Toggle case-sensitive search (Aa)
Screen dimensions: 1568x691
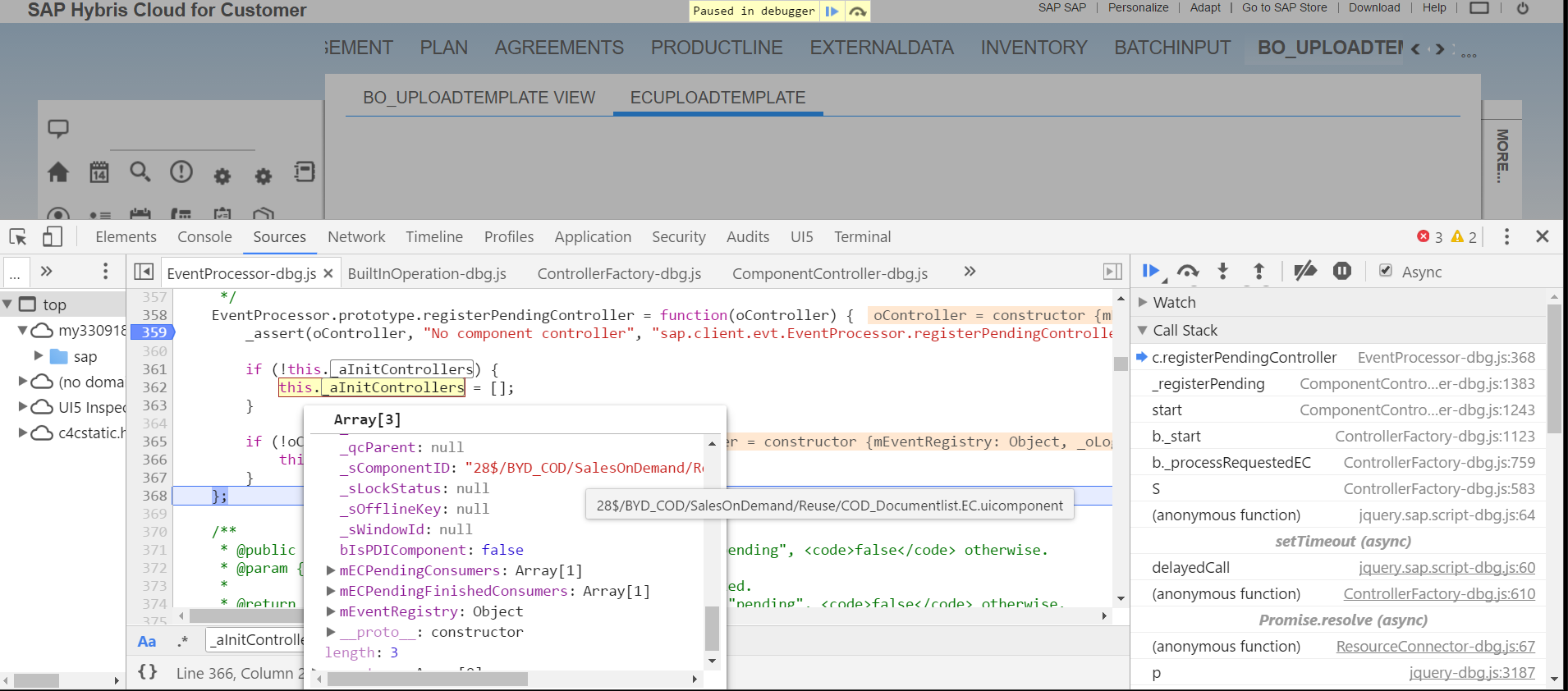point(147,642)
